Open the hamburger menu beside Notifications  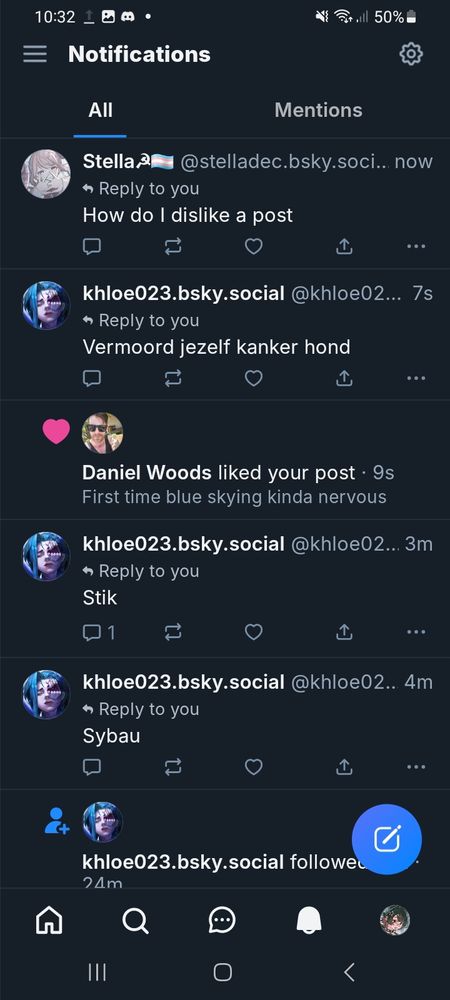[35, 54]
